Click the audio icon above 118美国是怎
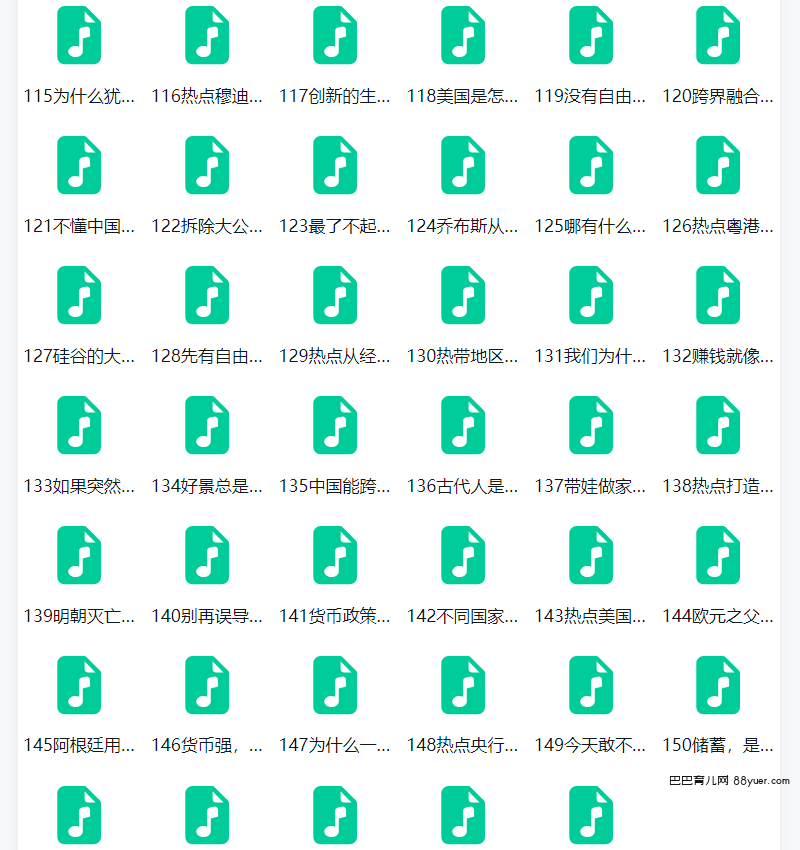This screenshot has width=800, height=850. 463,35
